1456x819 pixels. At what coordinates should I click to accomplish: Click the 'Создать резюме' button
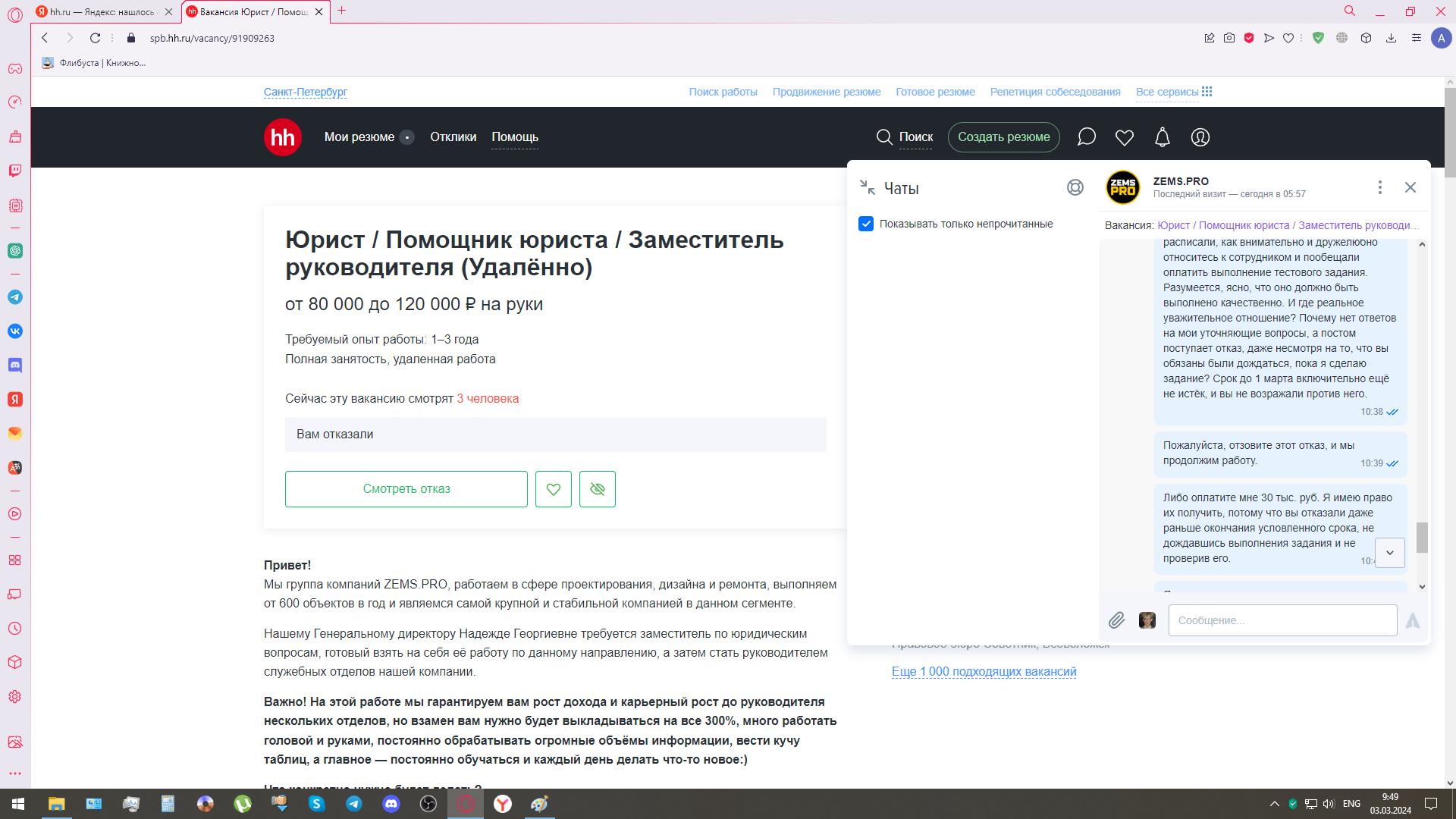tap(1004, 137)
